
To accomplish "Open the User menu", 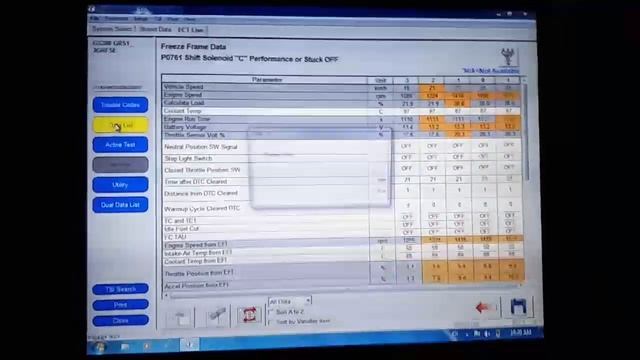I will [173, 19].
